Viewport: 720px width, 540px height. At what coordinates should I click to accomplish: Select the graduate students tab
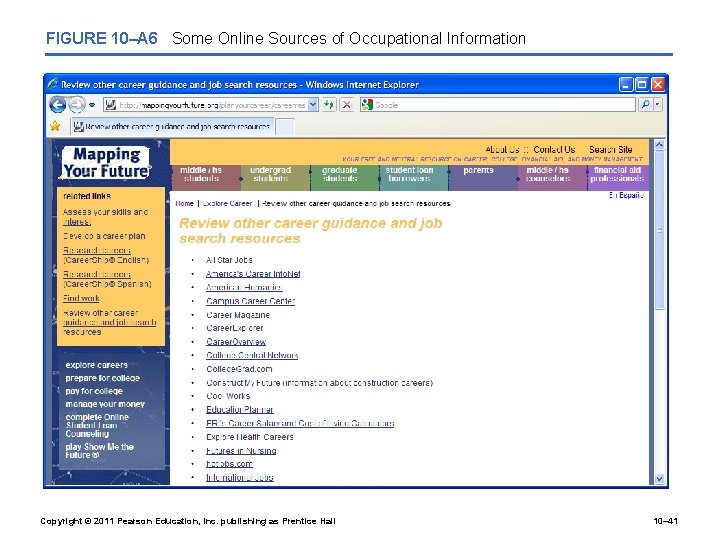(344, 178)
